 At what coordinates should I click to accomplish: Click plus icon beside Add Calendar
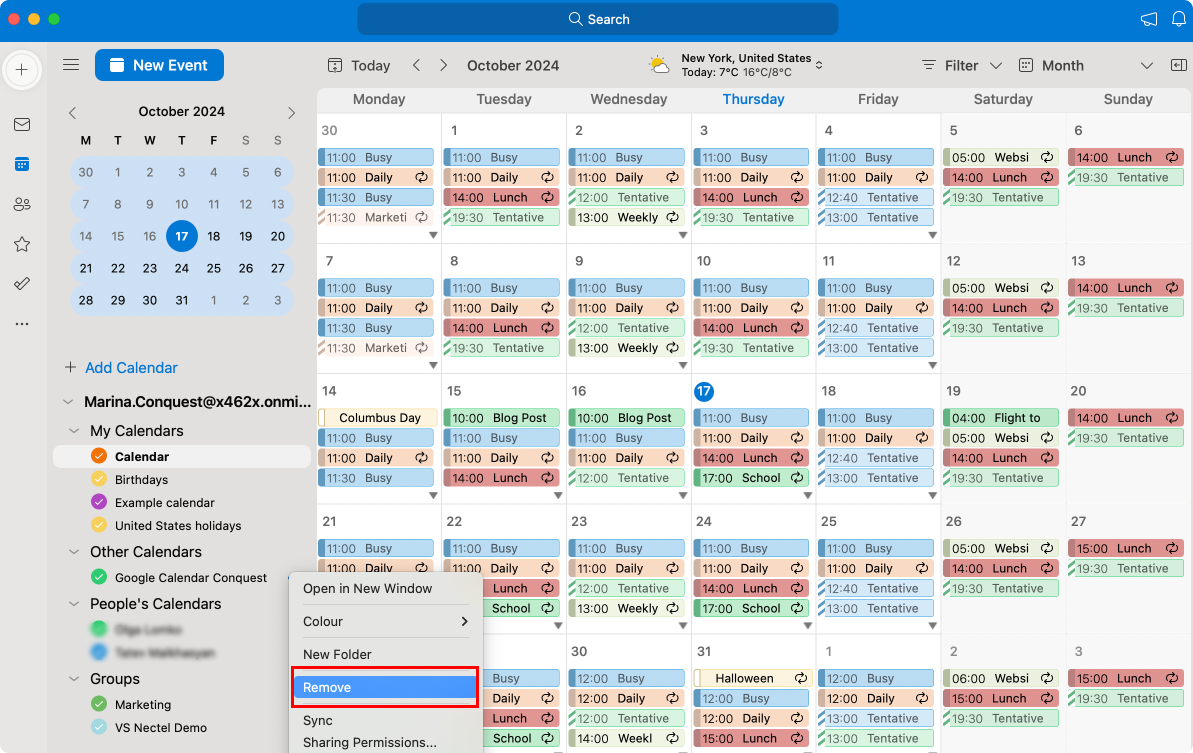[x=70, y=367]
